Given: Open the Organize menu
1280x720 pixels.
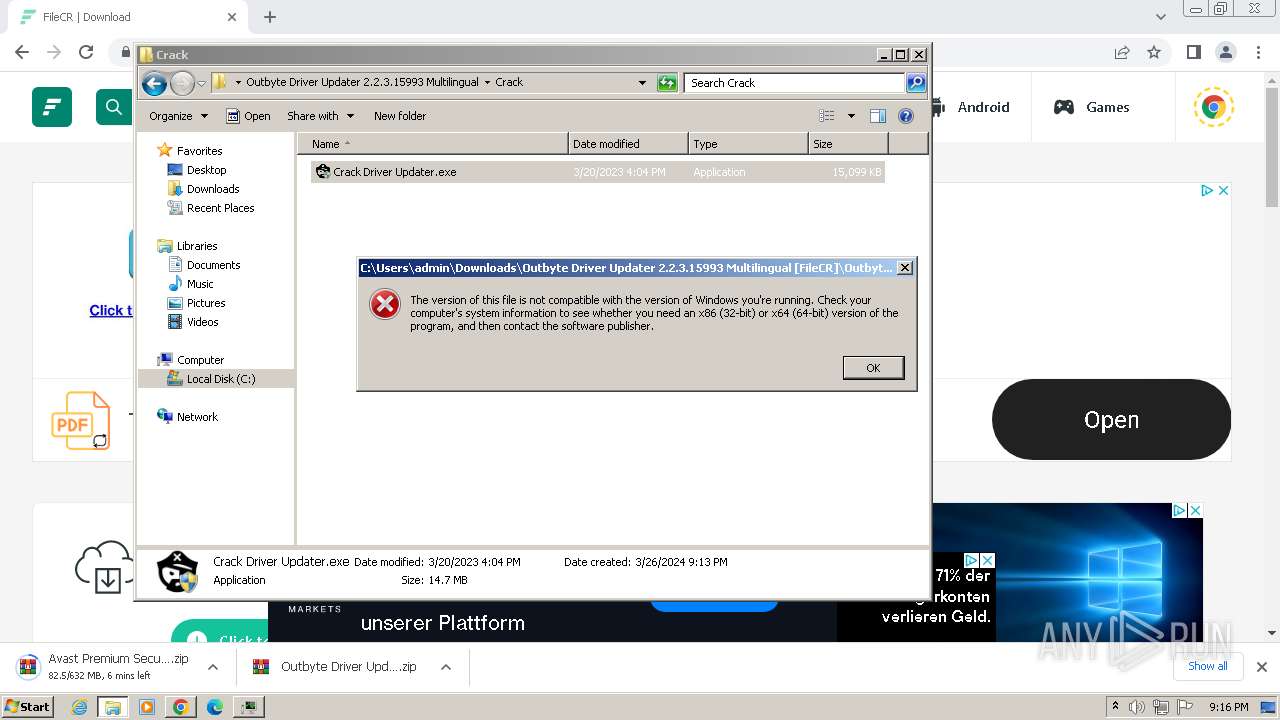Looking at the screenshot, I should point(178,116).
